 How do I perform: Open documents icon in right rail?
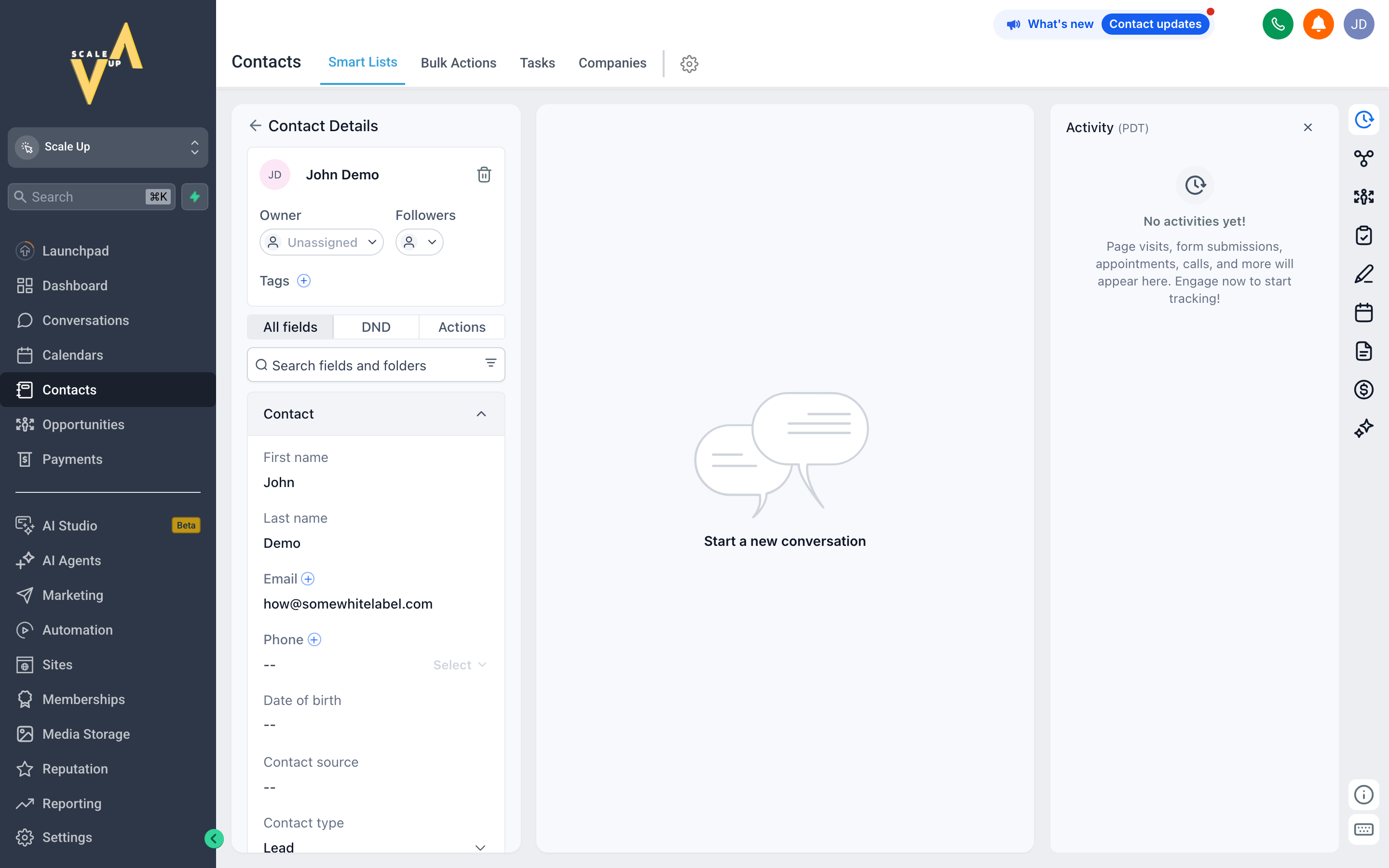1364,351
